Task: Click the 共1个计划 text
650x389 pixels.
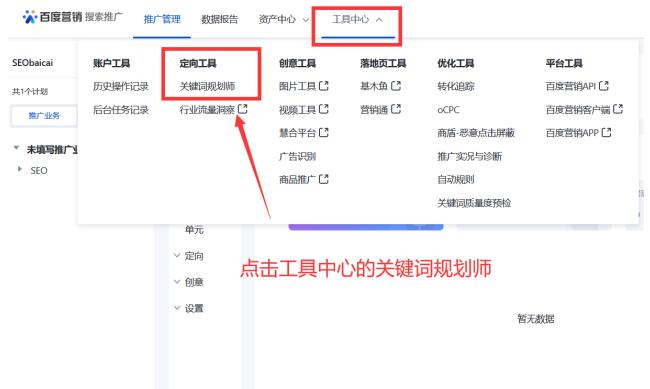Action: pos(30,92)
